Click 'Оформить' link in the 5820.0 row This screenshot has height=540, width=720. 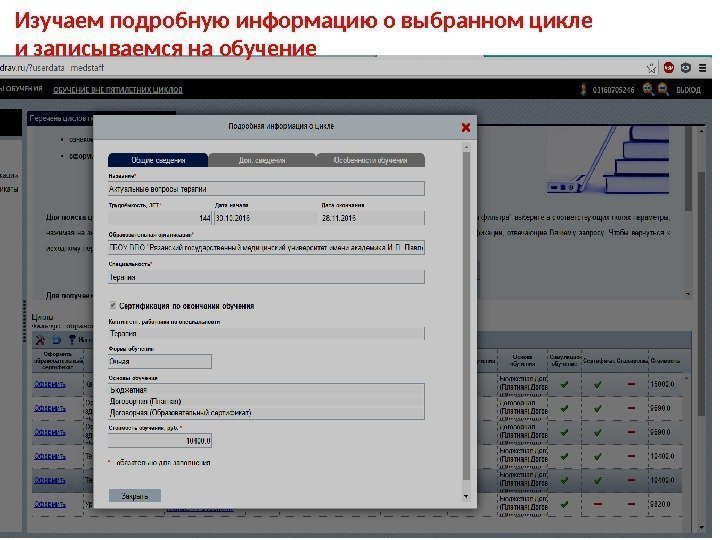(x=50, y=504)
